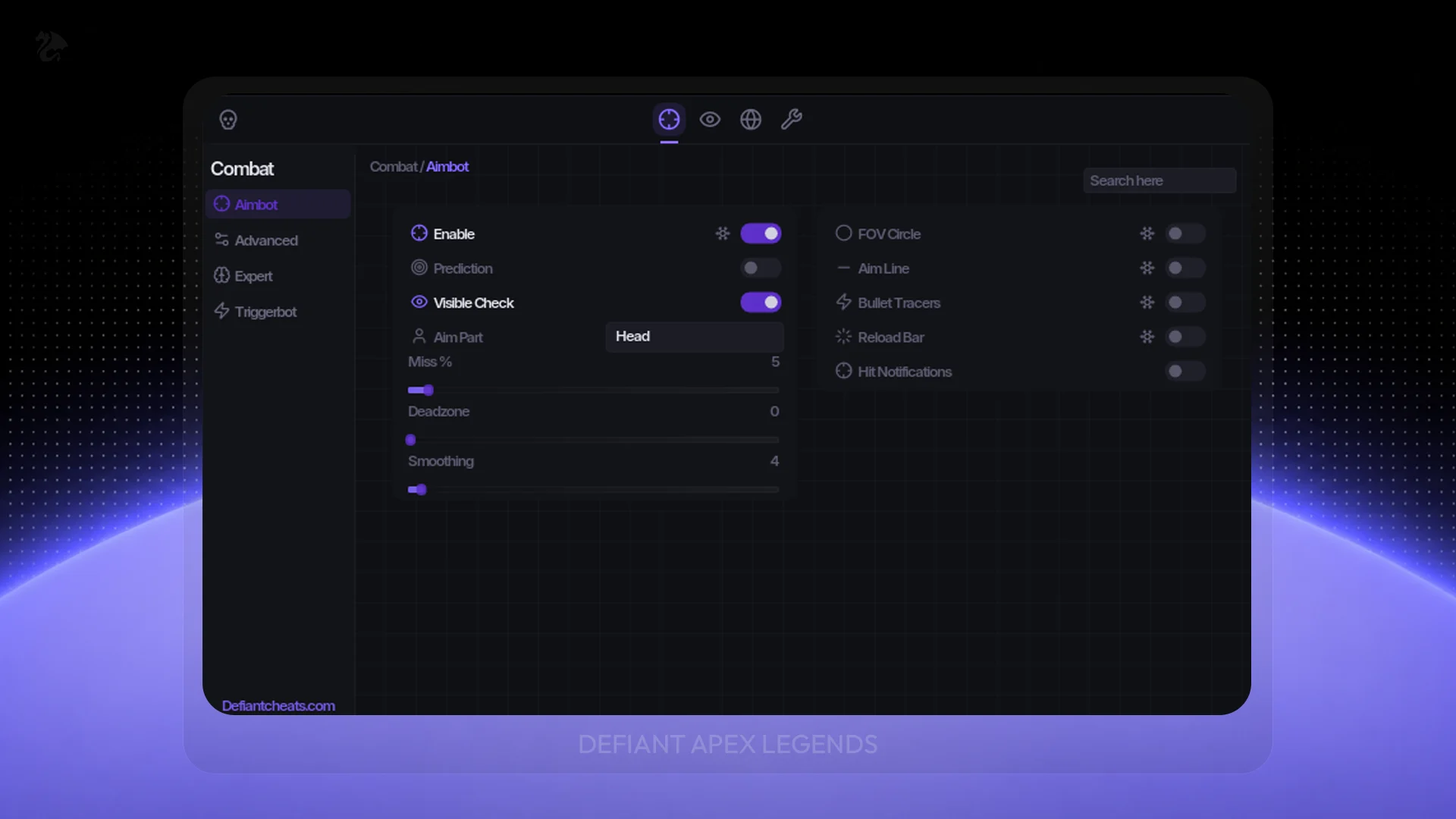Click the Search here field
Screen dimensions: 1456x819
(1159, 180)
